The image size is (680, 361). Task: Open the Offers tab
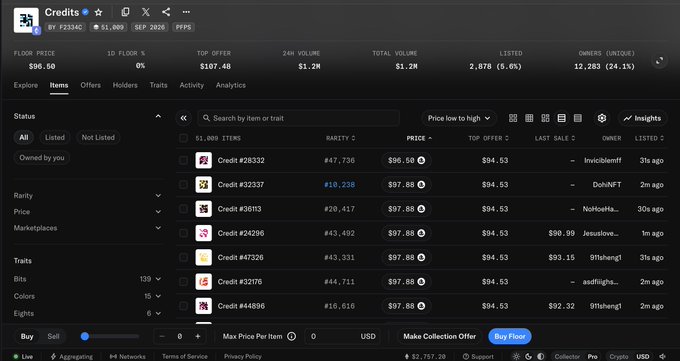pos(91,85)
